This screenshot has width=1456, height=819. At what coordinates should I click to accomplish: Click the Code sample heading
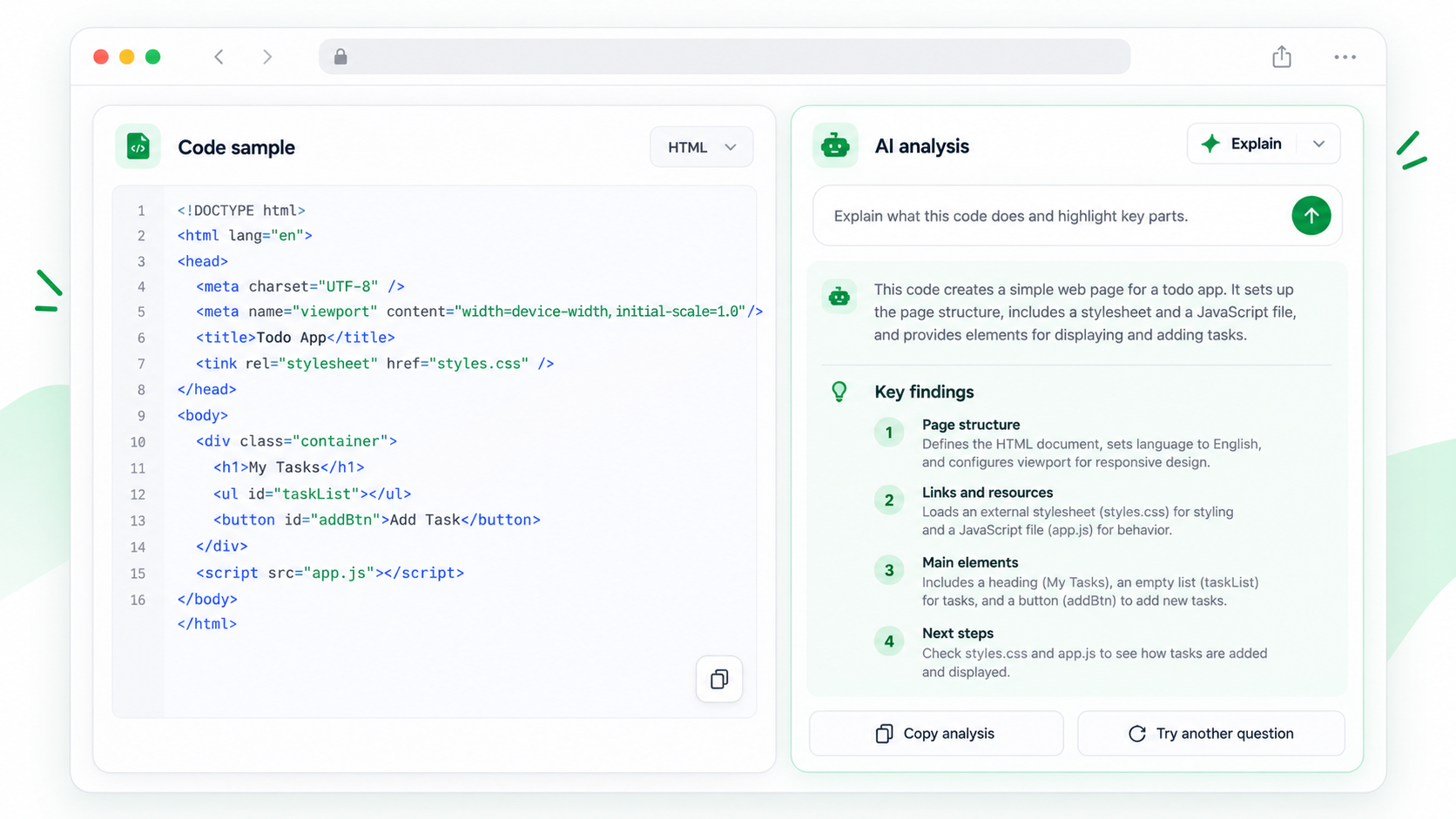pos(236,147)
